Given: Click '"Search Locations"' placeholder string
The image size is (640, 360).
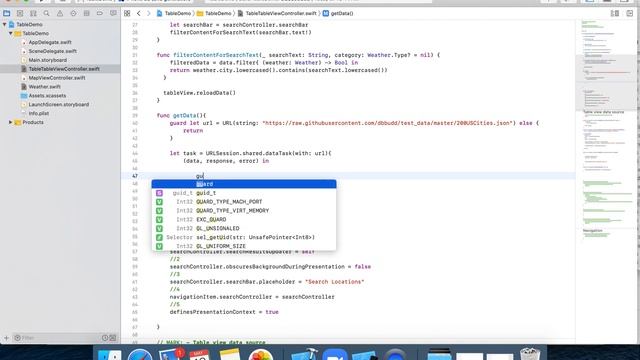Looking at the screenshot, I should 334,282.
